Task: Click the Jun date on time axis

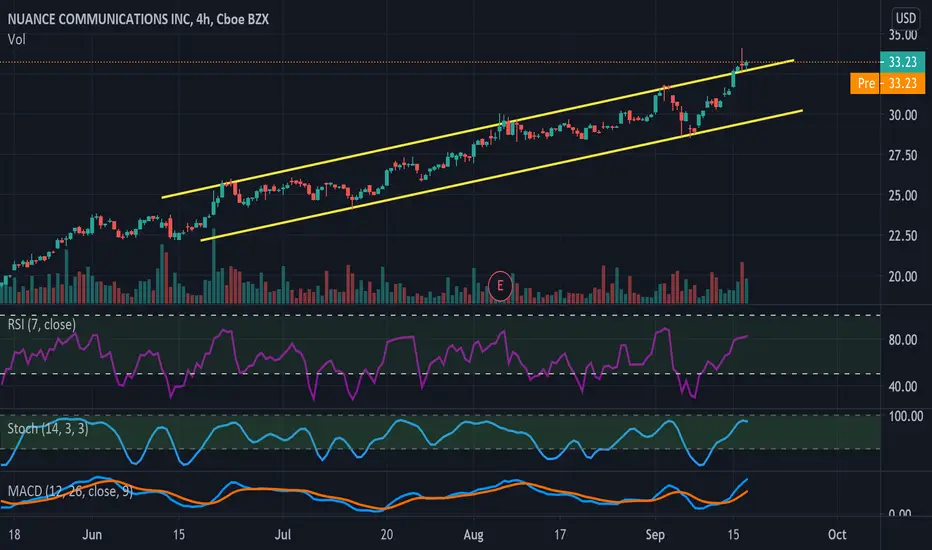Action: point(92,535)
